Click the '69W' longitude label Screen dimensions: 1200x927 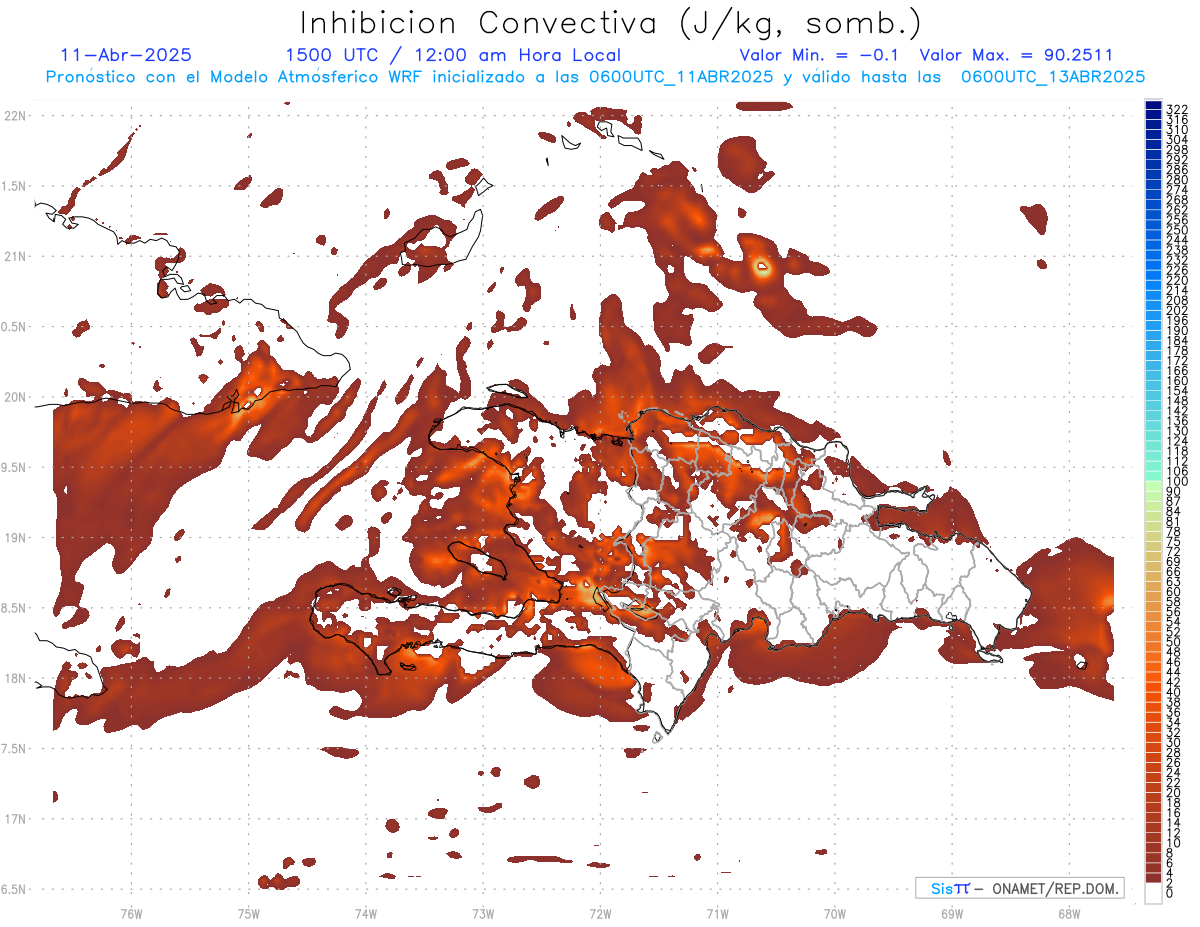952,914
